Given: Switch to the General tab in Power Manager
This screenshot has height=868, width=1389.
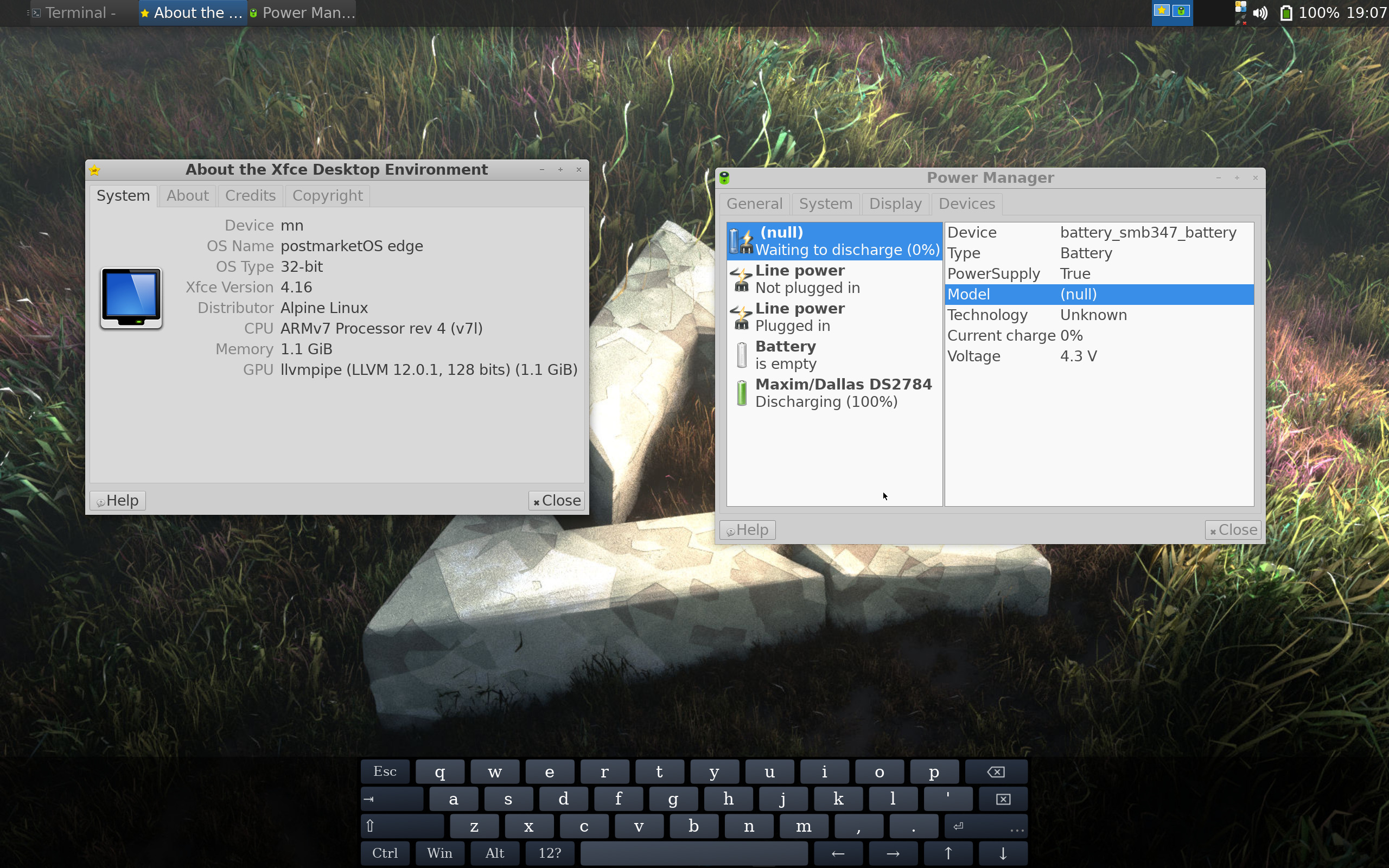Looking at the screenshot, I should (754, 204).
